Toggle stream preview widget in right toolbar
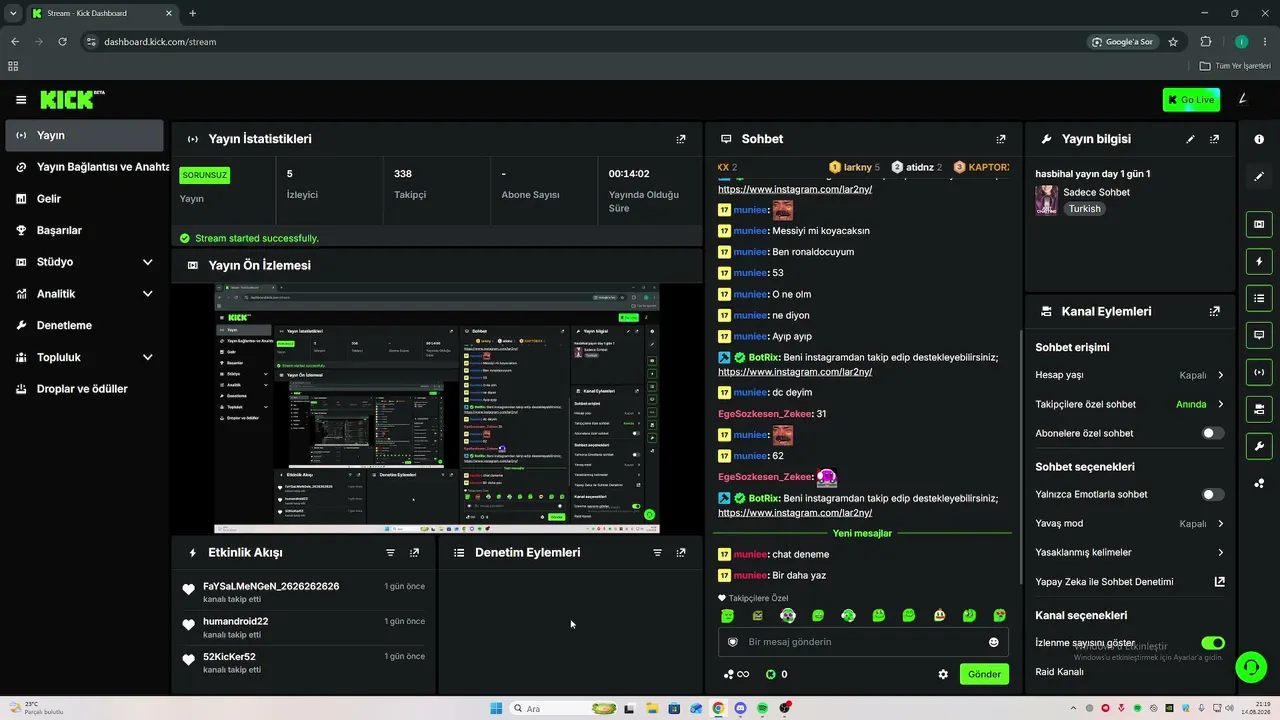This screenshot has height=720, width=1280. click(1259, 224)
